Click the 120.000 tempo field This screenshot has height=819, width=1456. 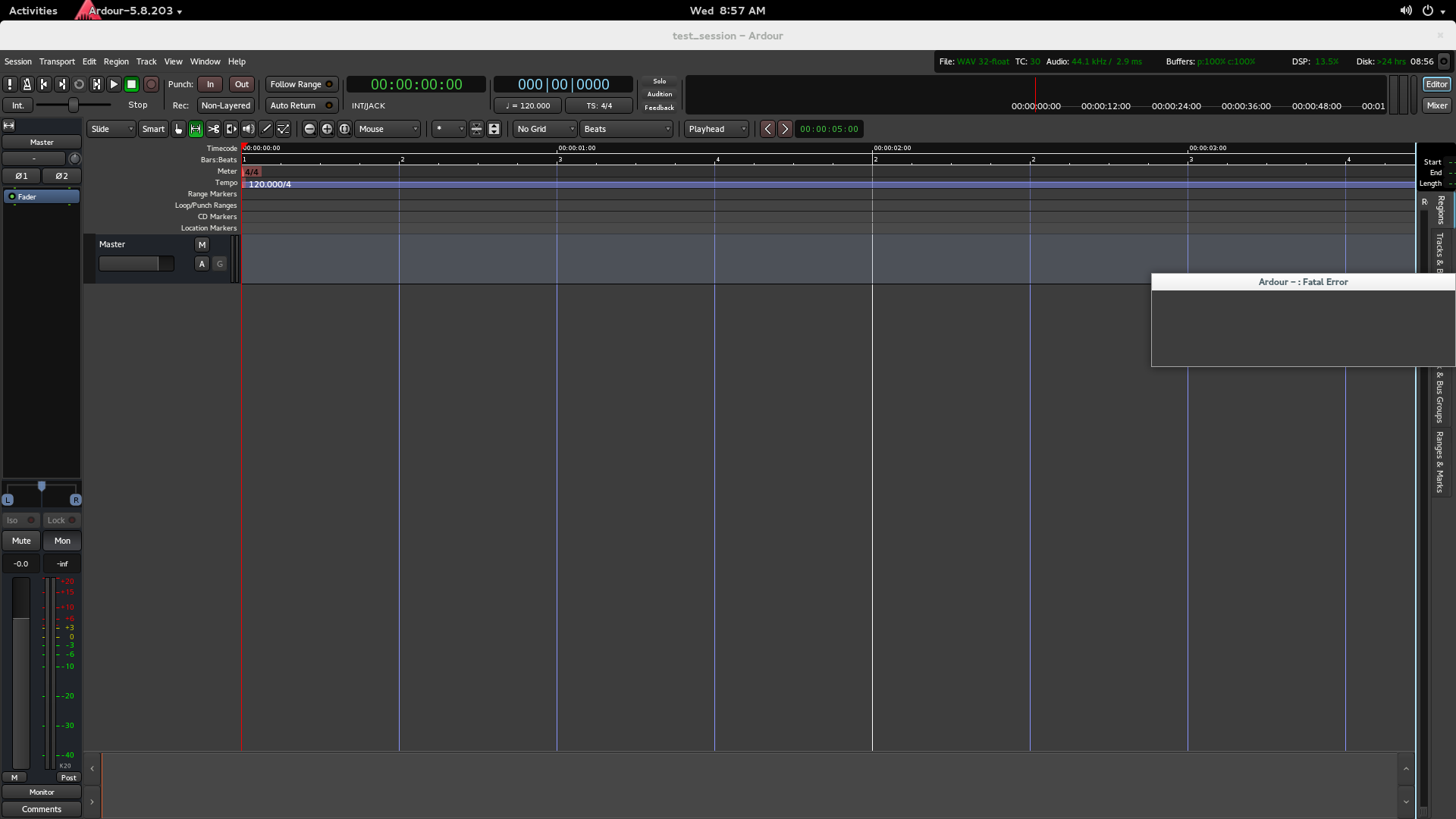[x=528, y=105]
